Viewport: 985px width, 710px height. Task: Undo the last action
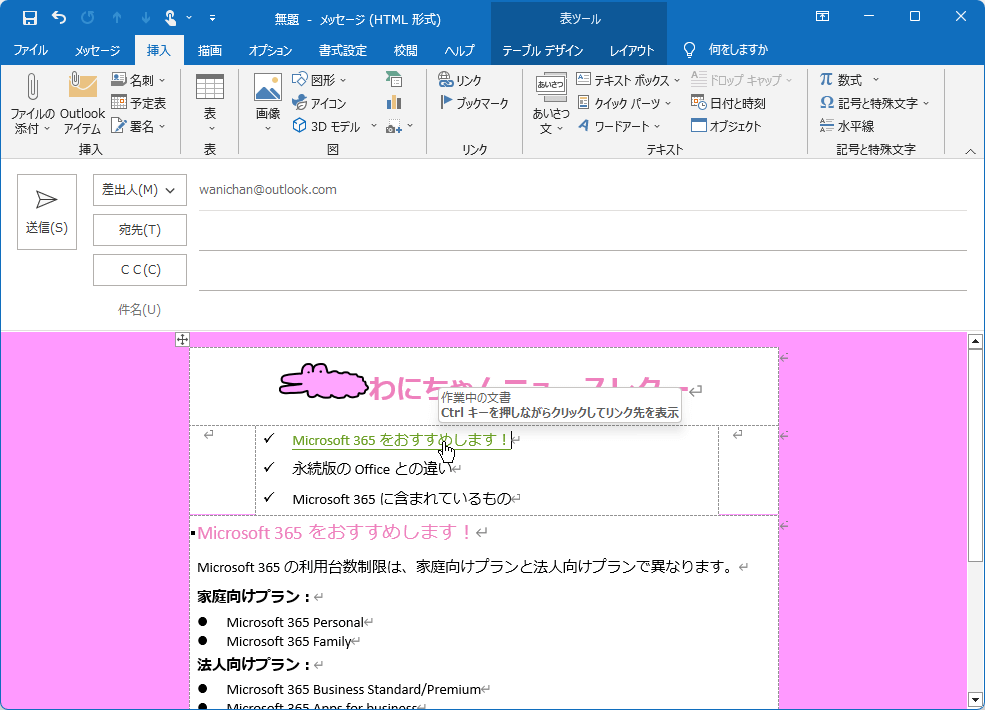pos(59,18)
